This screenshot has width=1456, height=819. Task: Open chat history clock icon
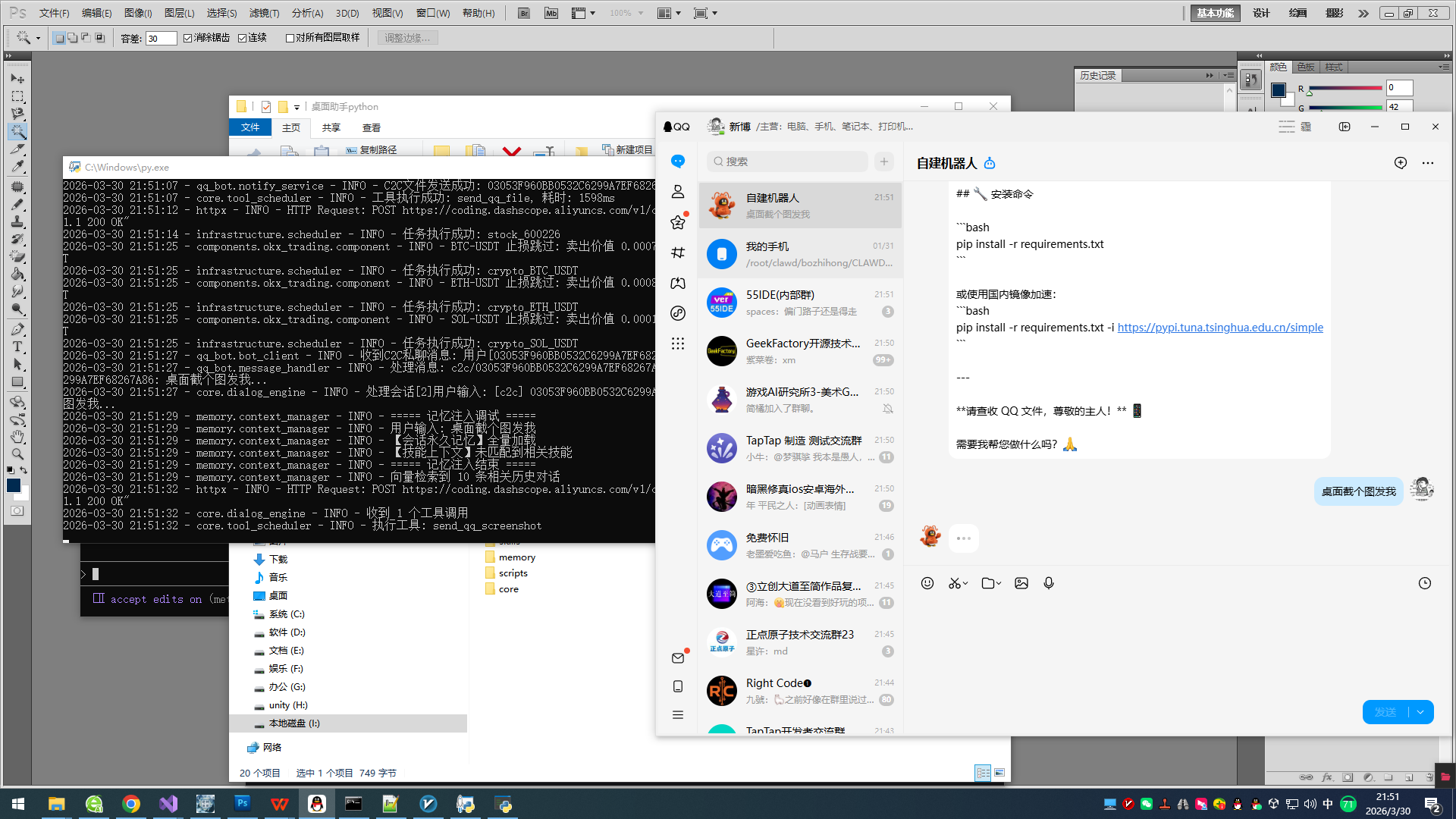1425,583
